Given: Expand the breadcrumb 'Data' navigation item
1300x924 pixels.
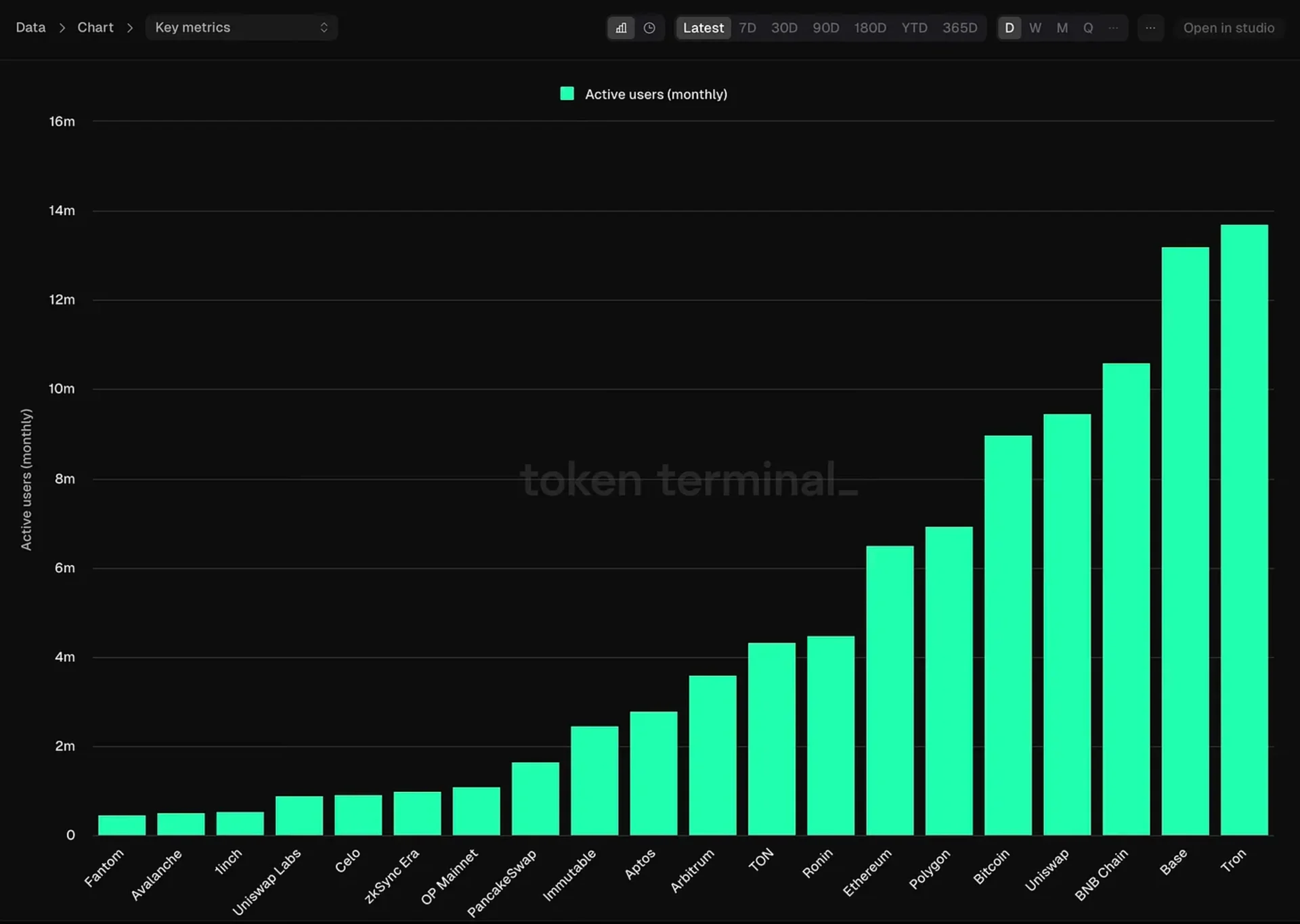Looking at the screenshot, I should click(30, 26).
